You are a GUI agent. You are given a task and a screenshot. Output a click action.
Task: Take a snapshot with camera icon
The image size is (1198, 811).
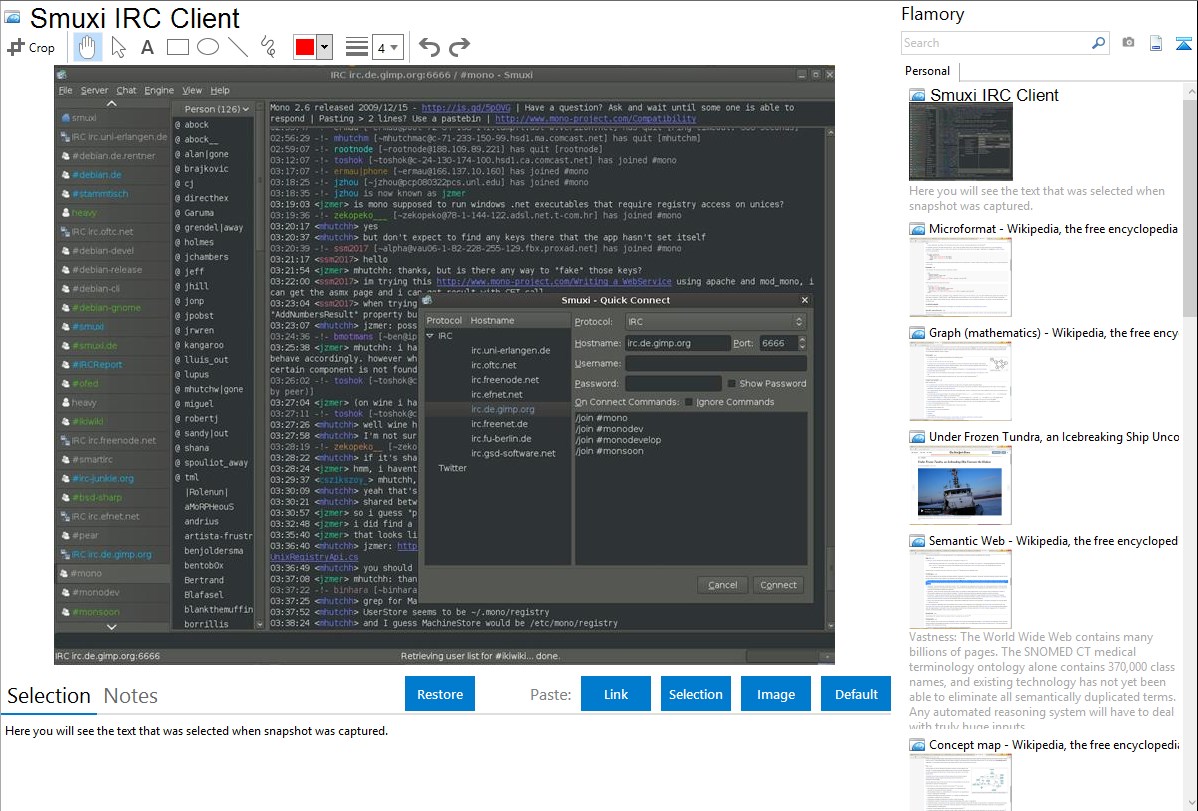[x=1128, y=43]
